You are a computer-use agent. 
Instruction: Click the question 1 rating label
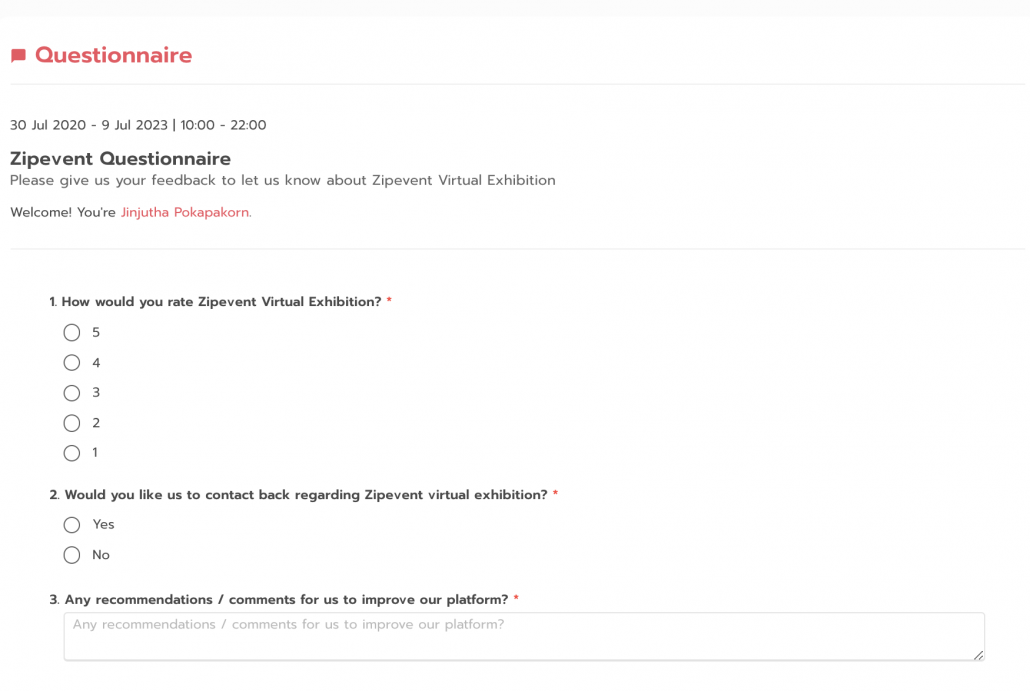point(215,302)
